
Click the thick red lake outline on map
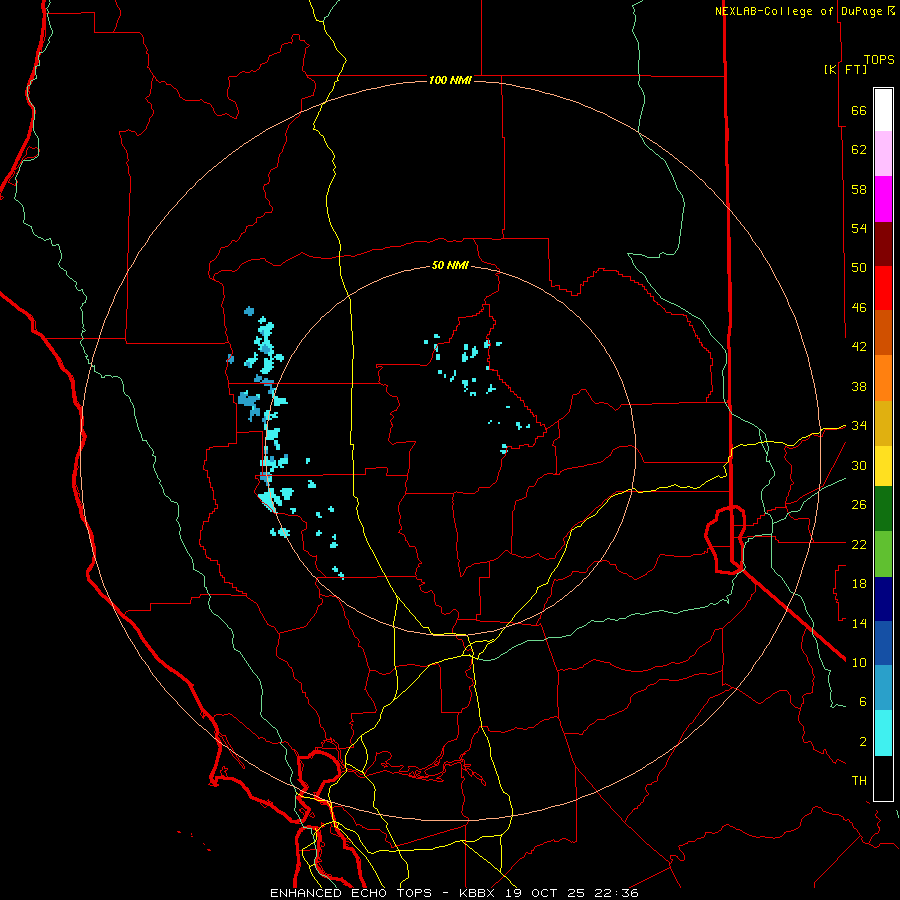point(726,540)
